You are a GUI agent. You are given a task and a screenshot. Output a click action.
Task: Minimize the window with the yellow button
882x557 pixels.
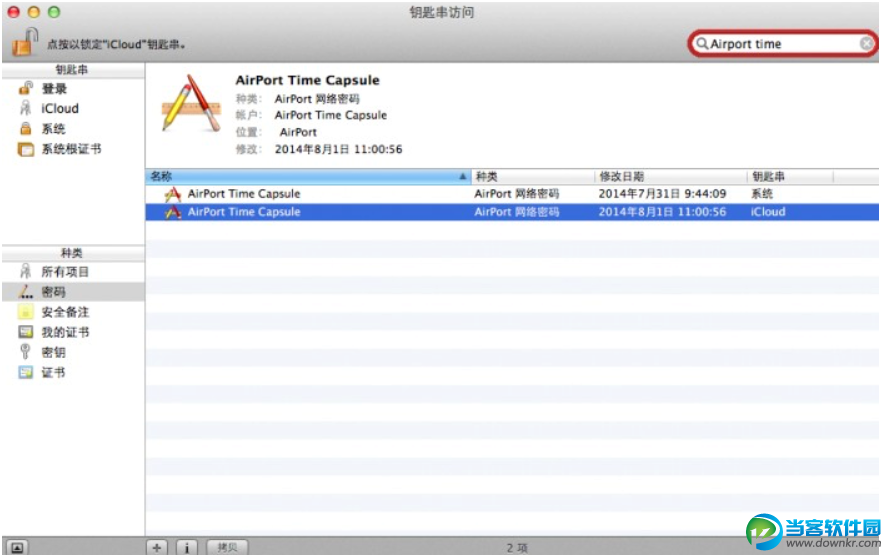34,12
